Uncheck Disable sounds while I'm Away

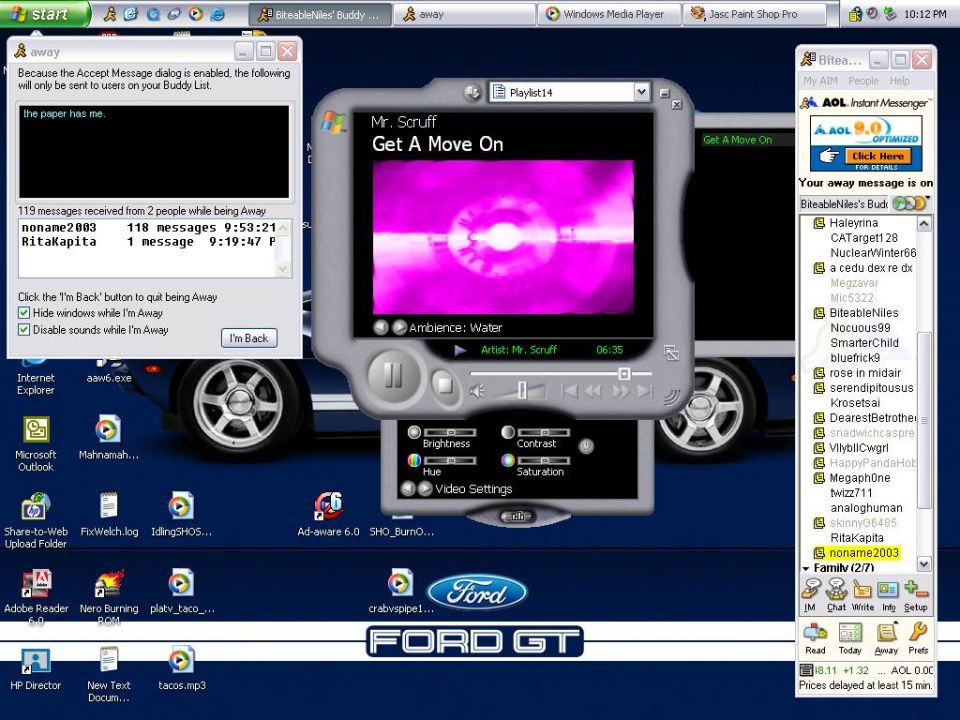24,329
